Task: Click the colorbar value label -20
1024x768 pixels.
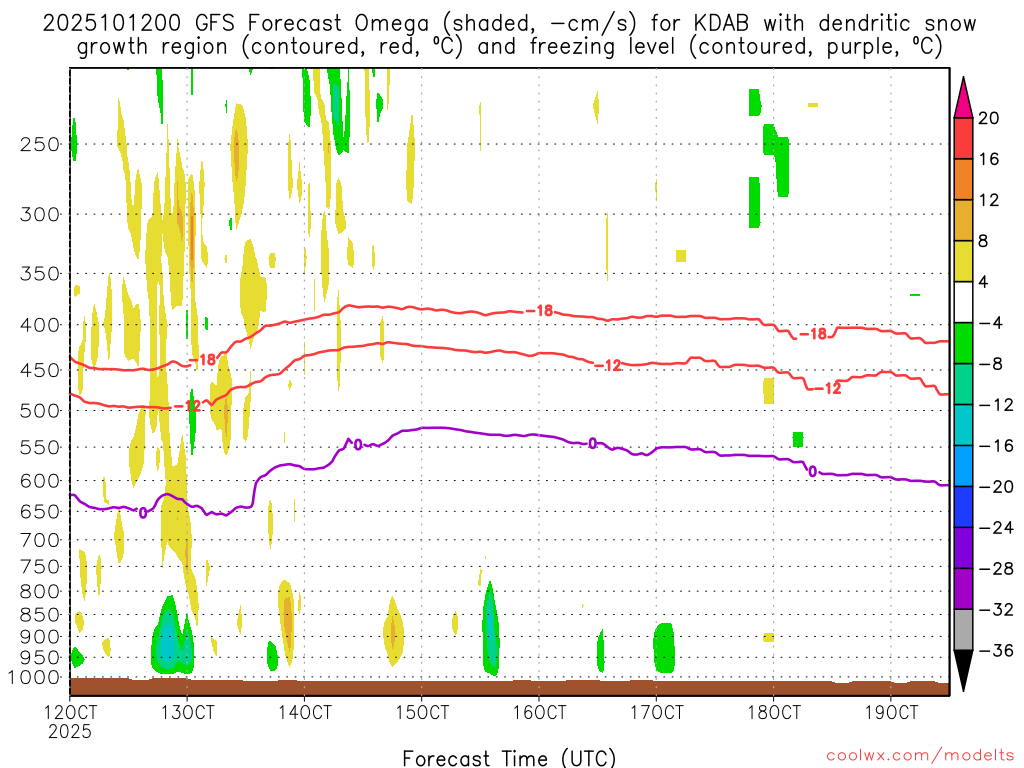Action: pyautogui.click(x=997, y=487)
